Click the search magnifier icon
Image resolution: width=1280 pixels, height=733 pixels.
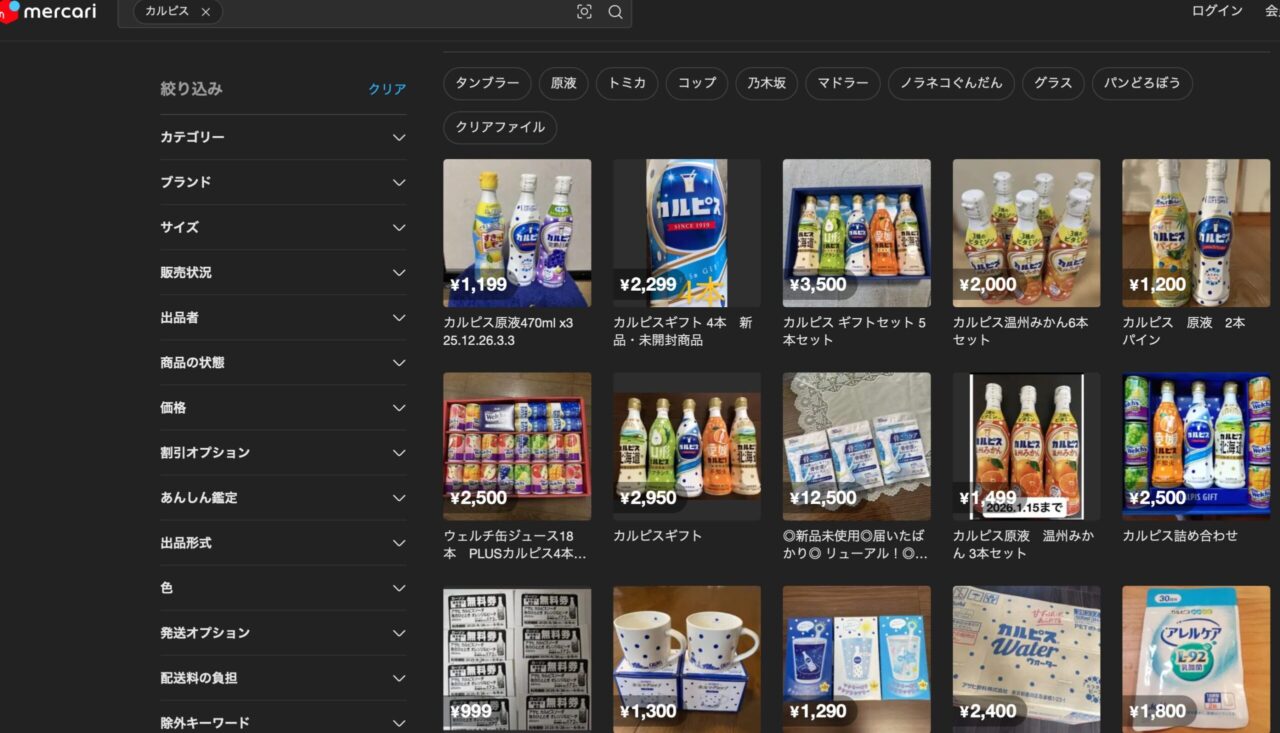click(615, 12)
